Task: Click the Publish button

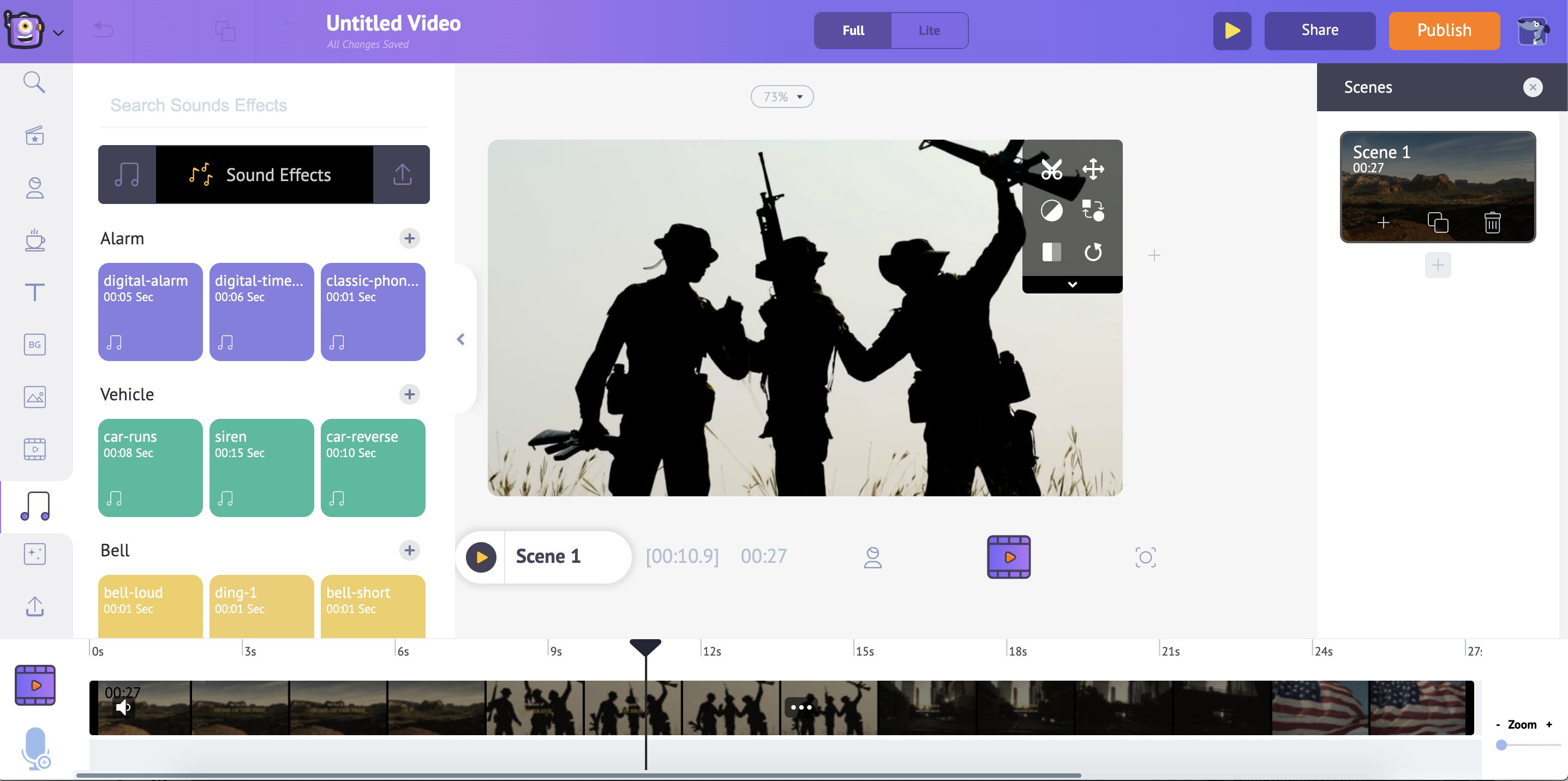Action: (1444, 30)
